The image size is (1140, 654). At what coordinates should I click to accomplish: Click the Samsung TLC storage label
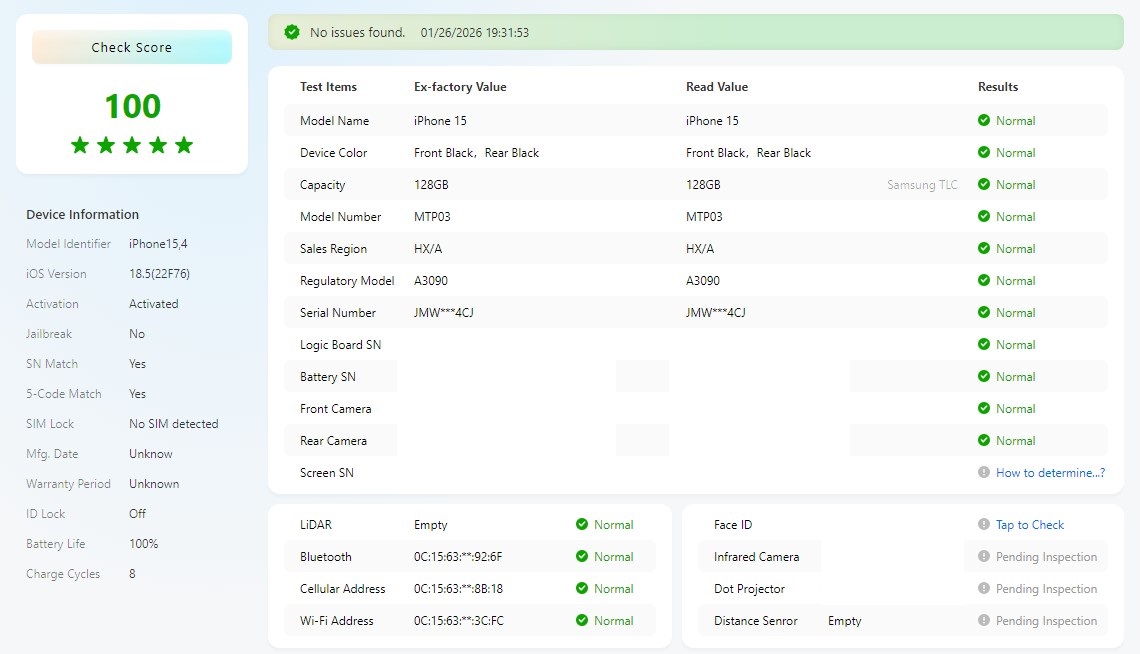click(922, 185)
